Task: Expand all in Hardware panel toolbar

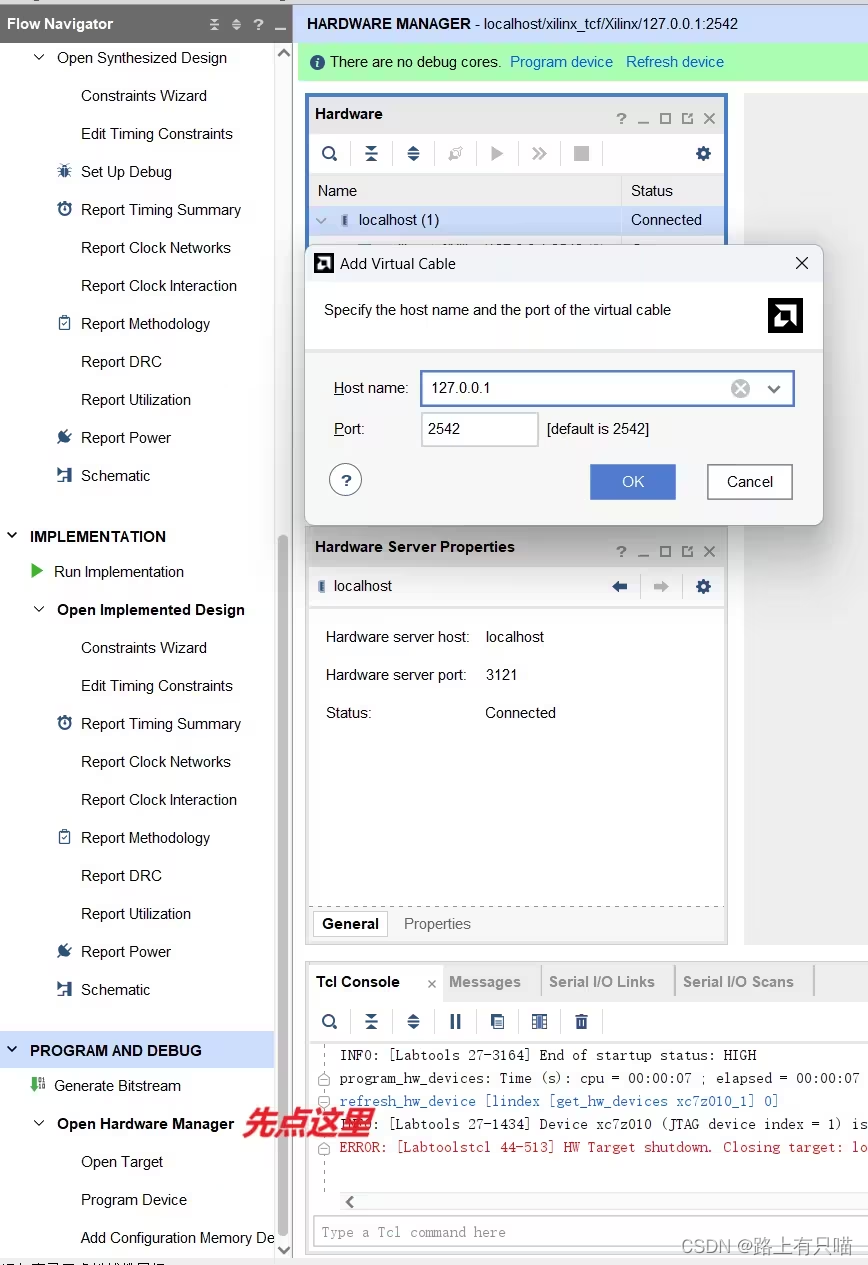Action: [x=413, y=154]
